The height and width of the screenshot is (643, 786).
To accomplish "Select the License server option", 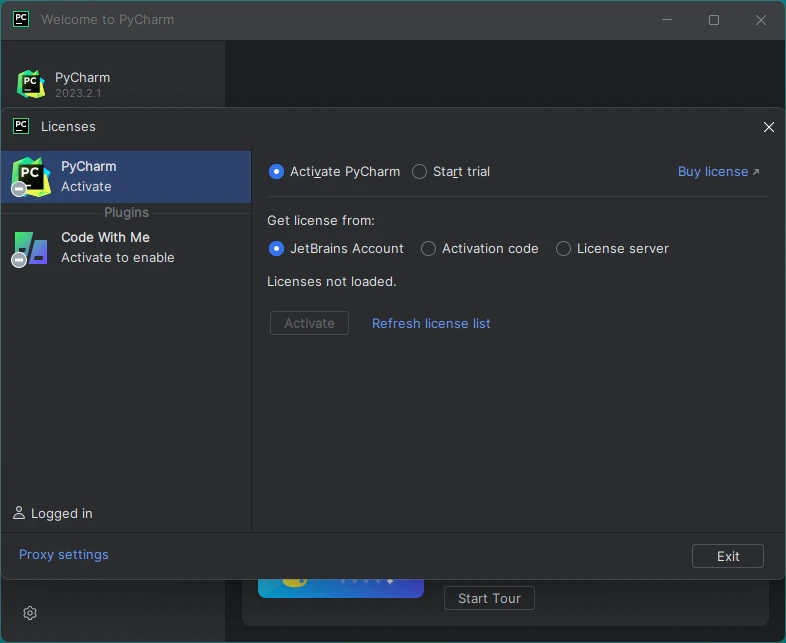I will pyautogui.click(x=564, y=249).
